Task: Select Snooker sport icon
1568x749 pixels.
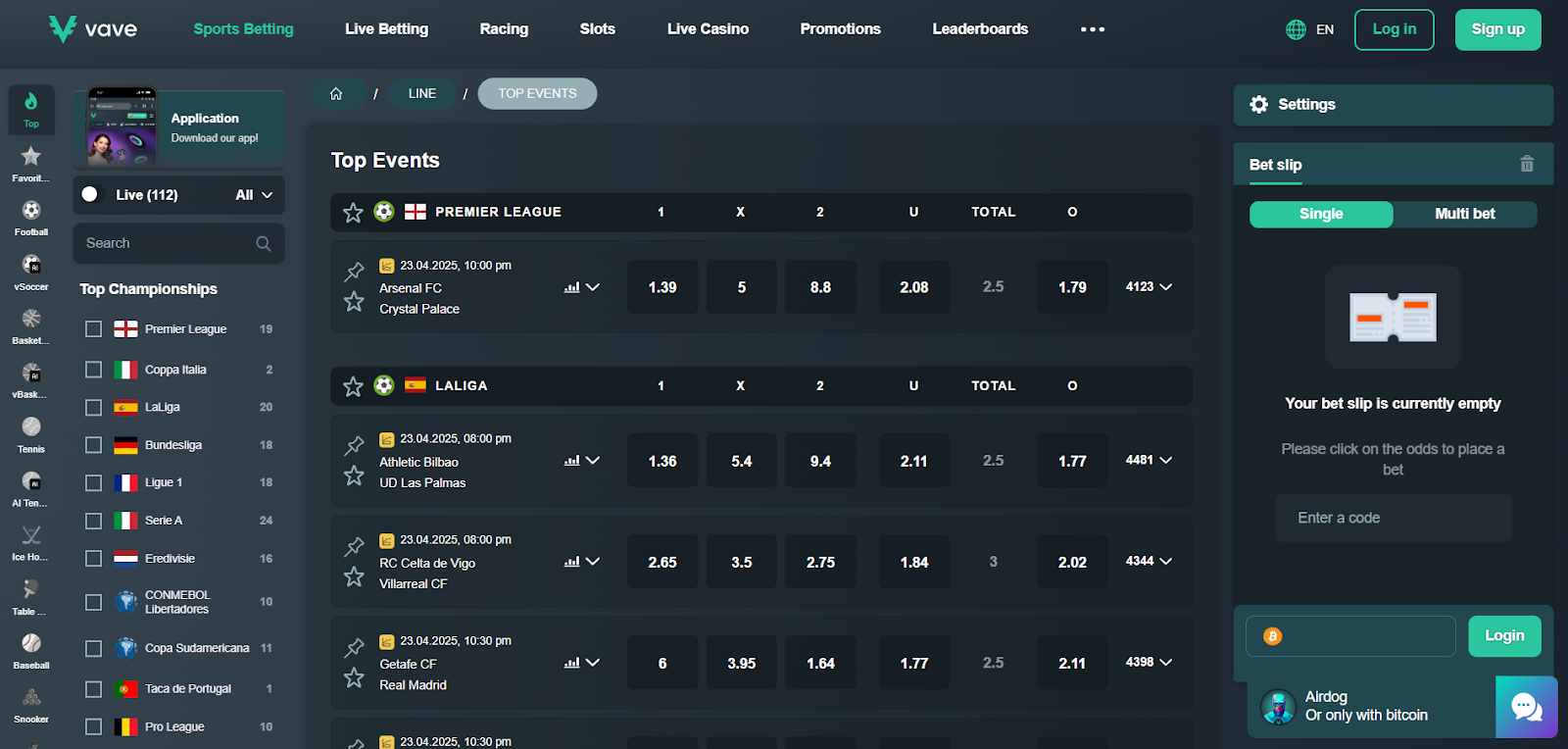Action: pos(31,698)
